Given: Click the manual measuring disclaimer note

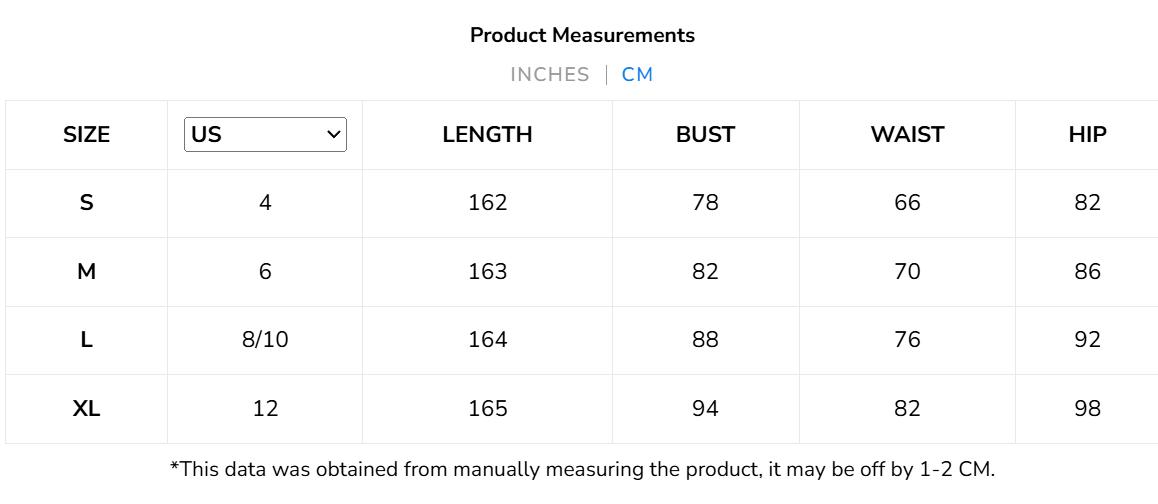Looking at the screenshot, I should pyautogui.click(x=582, y=469).
